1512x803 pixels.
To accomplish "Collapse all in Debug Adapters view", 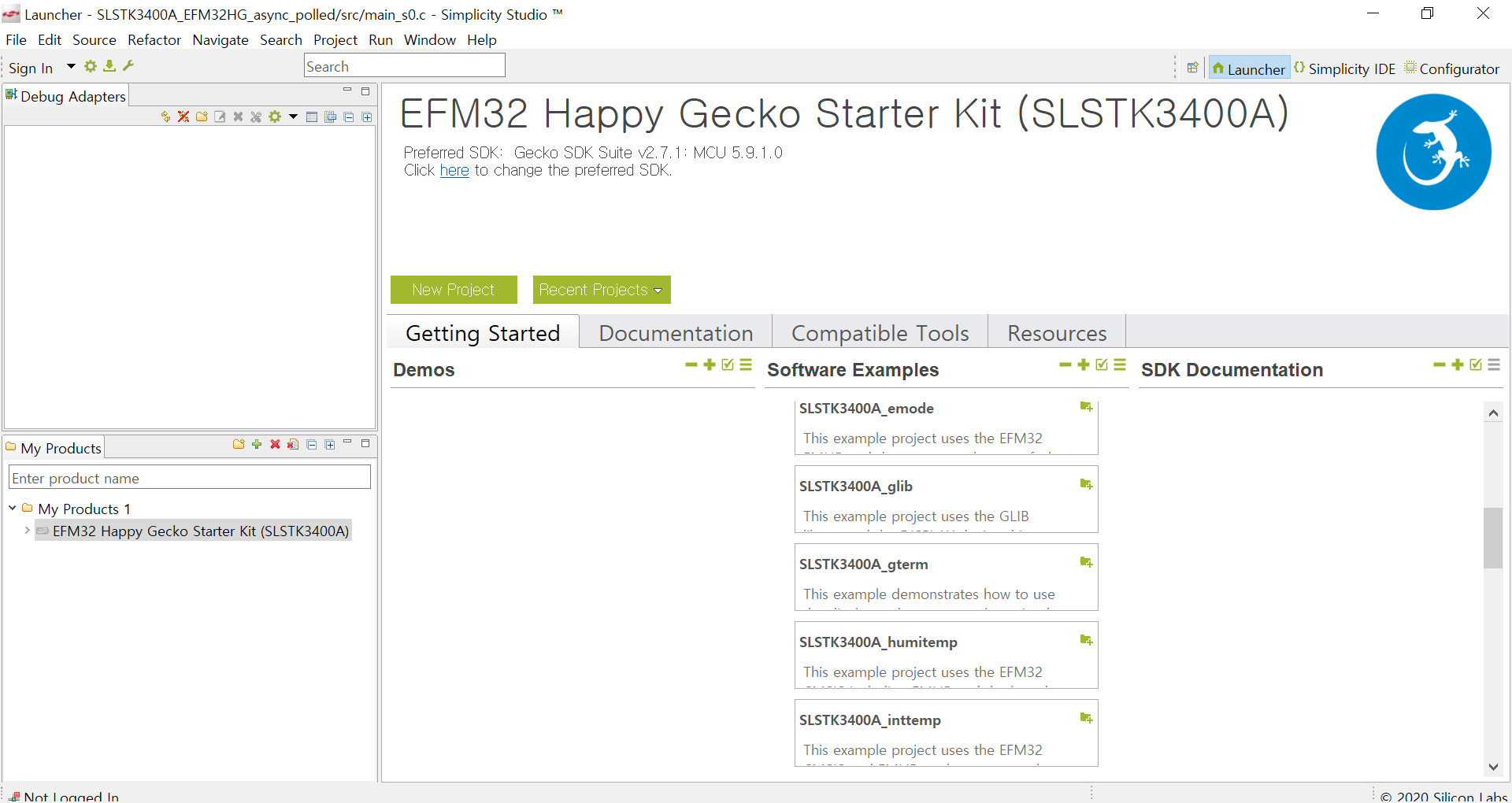I will pyautogui.click(x=349, y=117).
